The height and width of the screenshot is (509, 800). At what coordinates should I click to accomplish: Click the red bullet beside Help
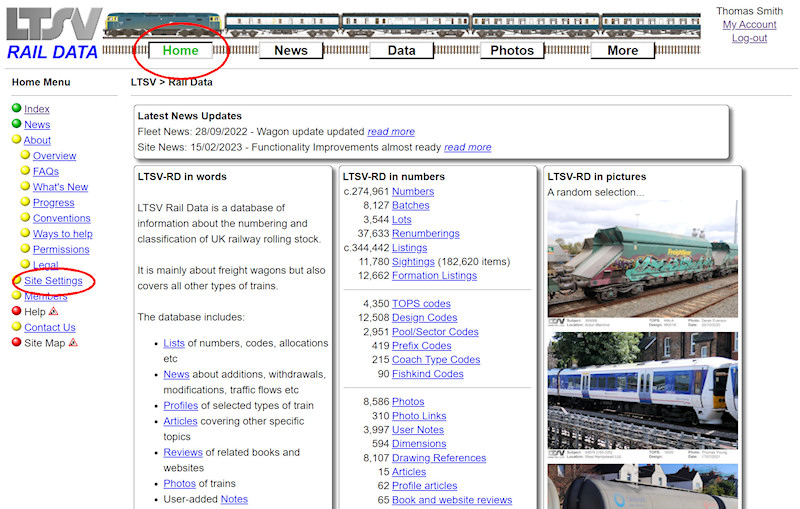(x=17, y=312)
